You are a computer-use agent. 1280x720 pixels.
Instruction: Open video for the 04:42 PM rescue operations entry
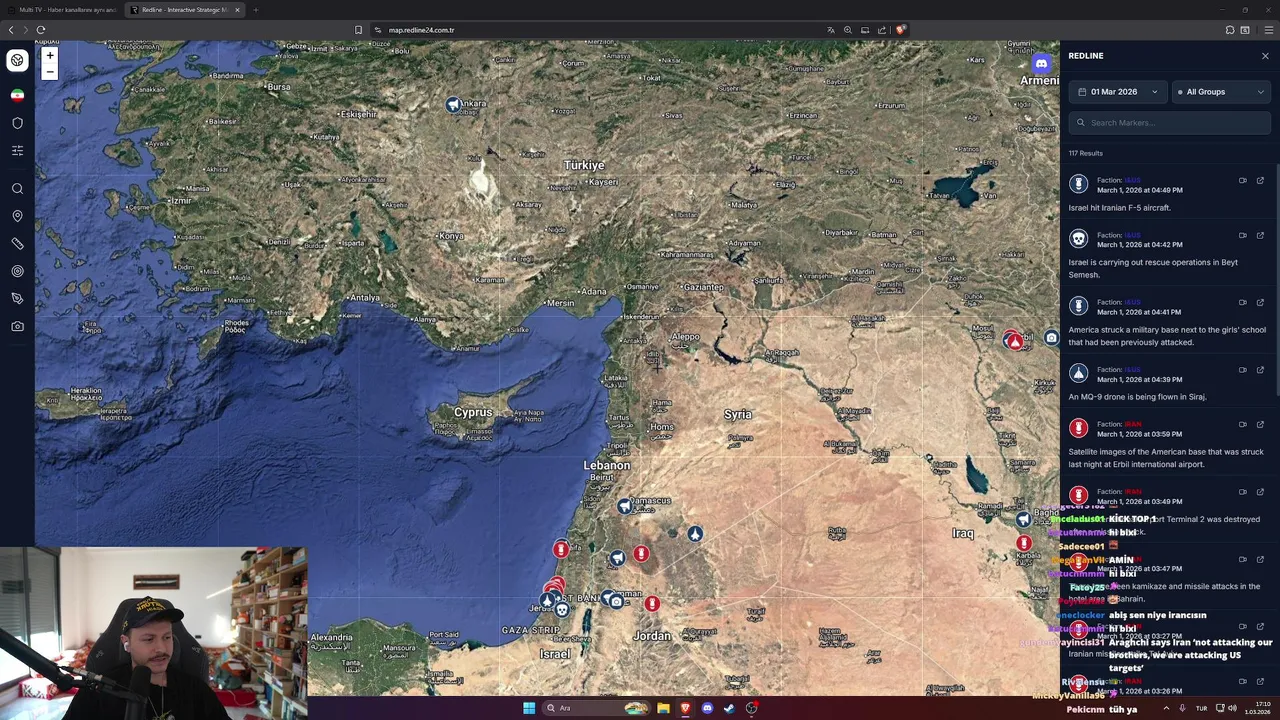[x=1243, y=236]
